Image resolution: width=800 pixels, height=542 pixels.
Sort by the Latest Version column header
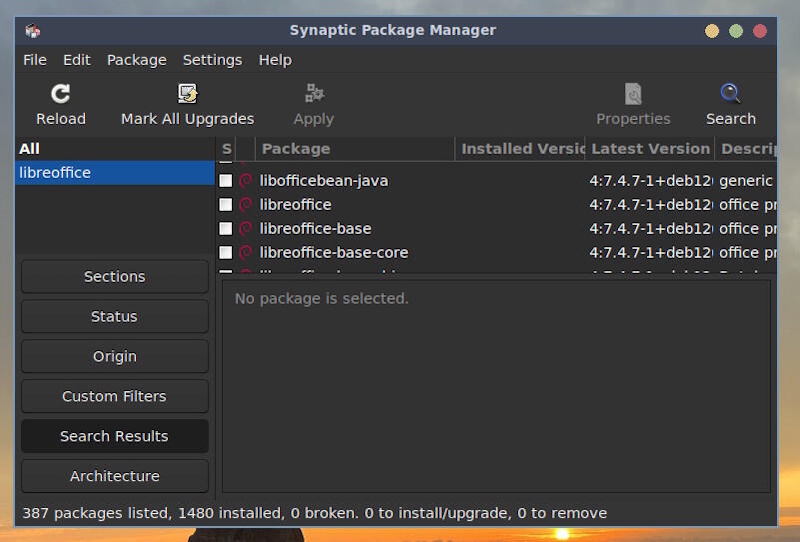pyautogui.click(x=650, y=149)
